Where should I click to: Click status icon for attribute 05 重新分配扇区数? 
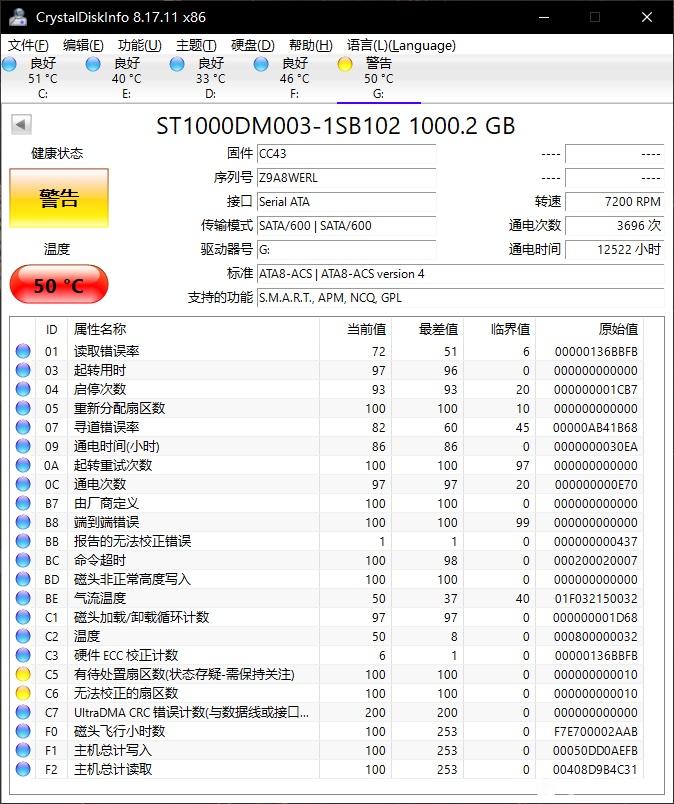[x=23, y=408]
